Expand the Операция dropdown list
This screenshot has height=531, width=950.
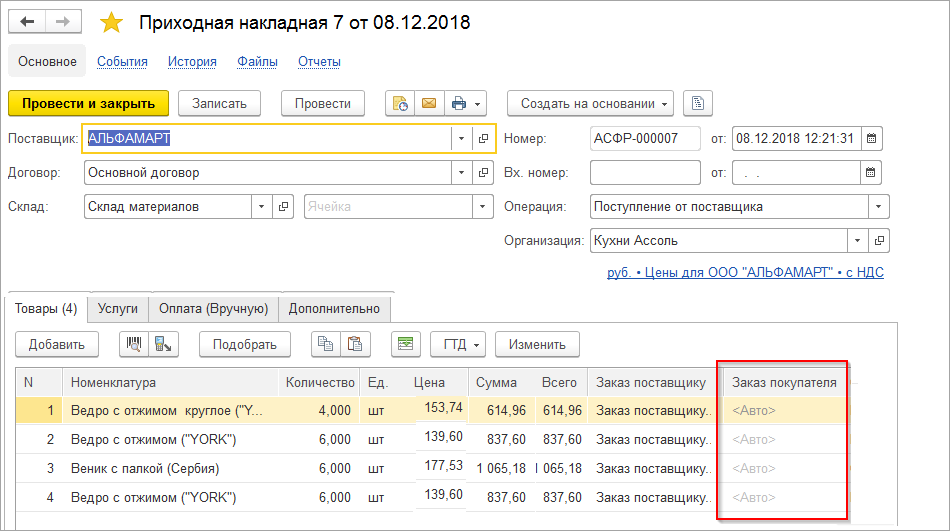tap(878, 207)
